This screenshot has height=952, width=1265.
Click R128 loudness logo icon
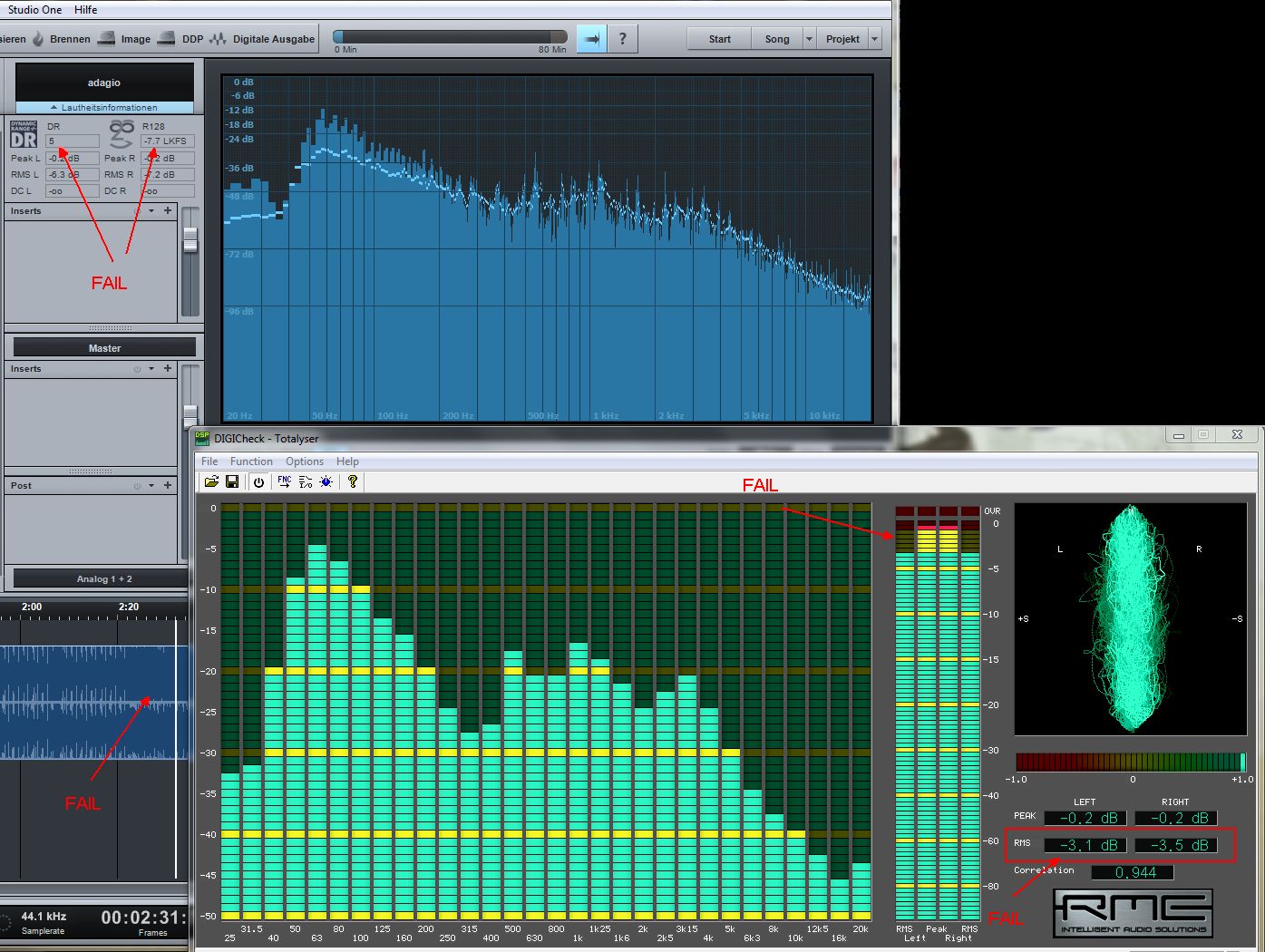tap(122, 134)
